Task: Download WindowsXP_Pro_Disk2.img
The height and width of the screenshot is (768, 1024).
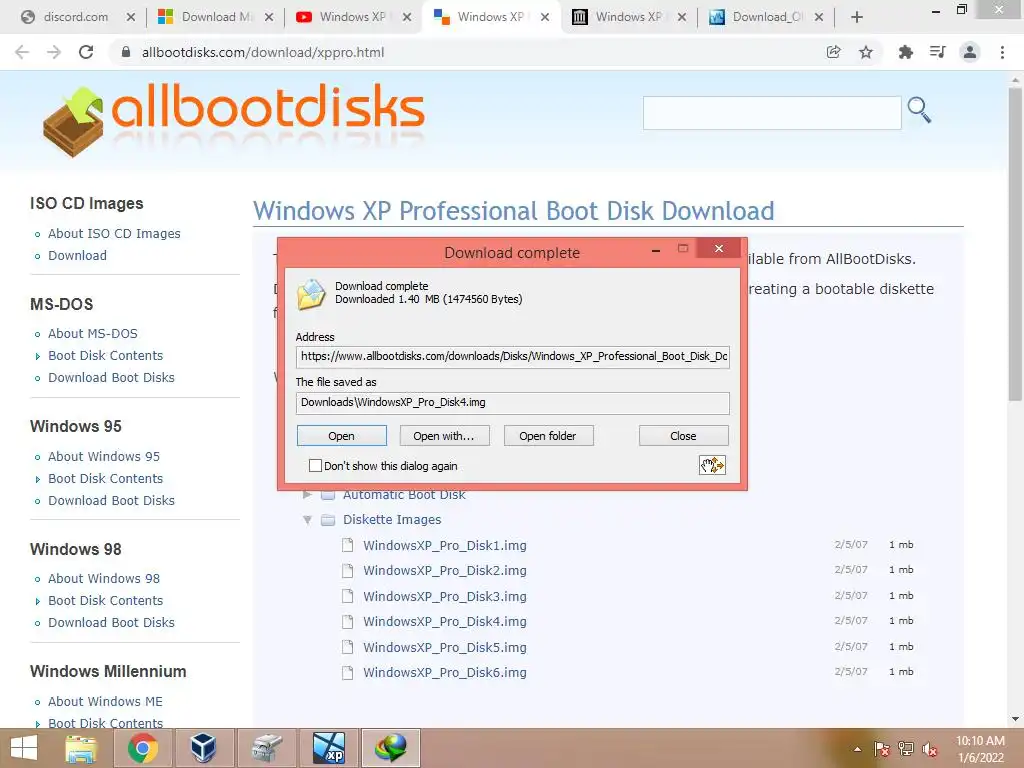Action: (445, 571)
